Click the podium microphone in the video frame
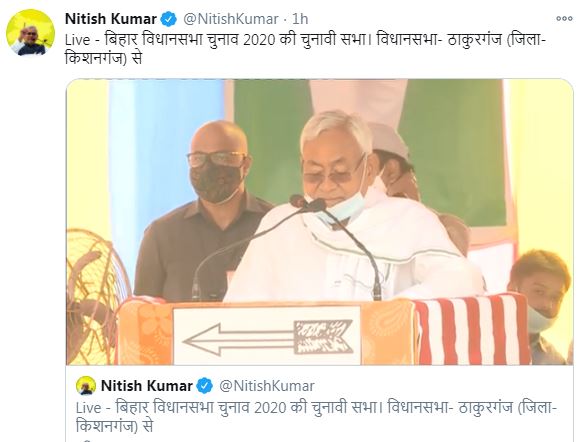Image resolution: width=577 pixels, height=442 pixels. pos(308,204)
